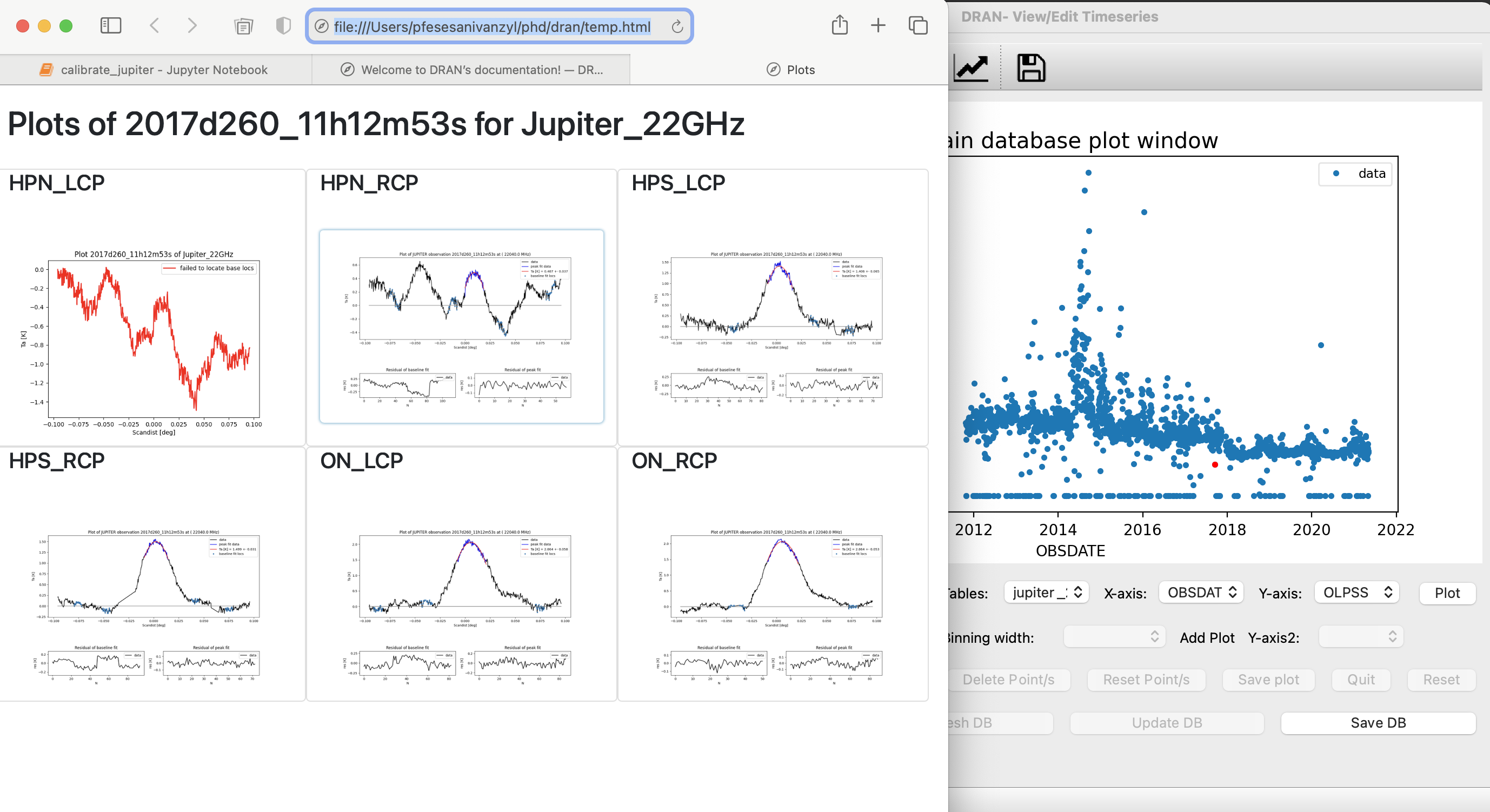This screenshot has width=1490, height=812.
Task: Click the Jupyter notebook tab favicon
Action: click(x=46, y=70)
